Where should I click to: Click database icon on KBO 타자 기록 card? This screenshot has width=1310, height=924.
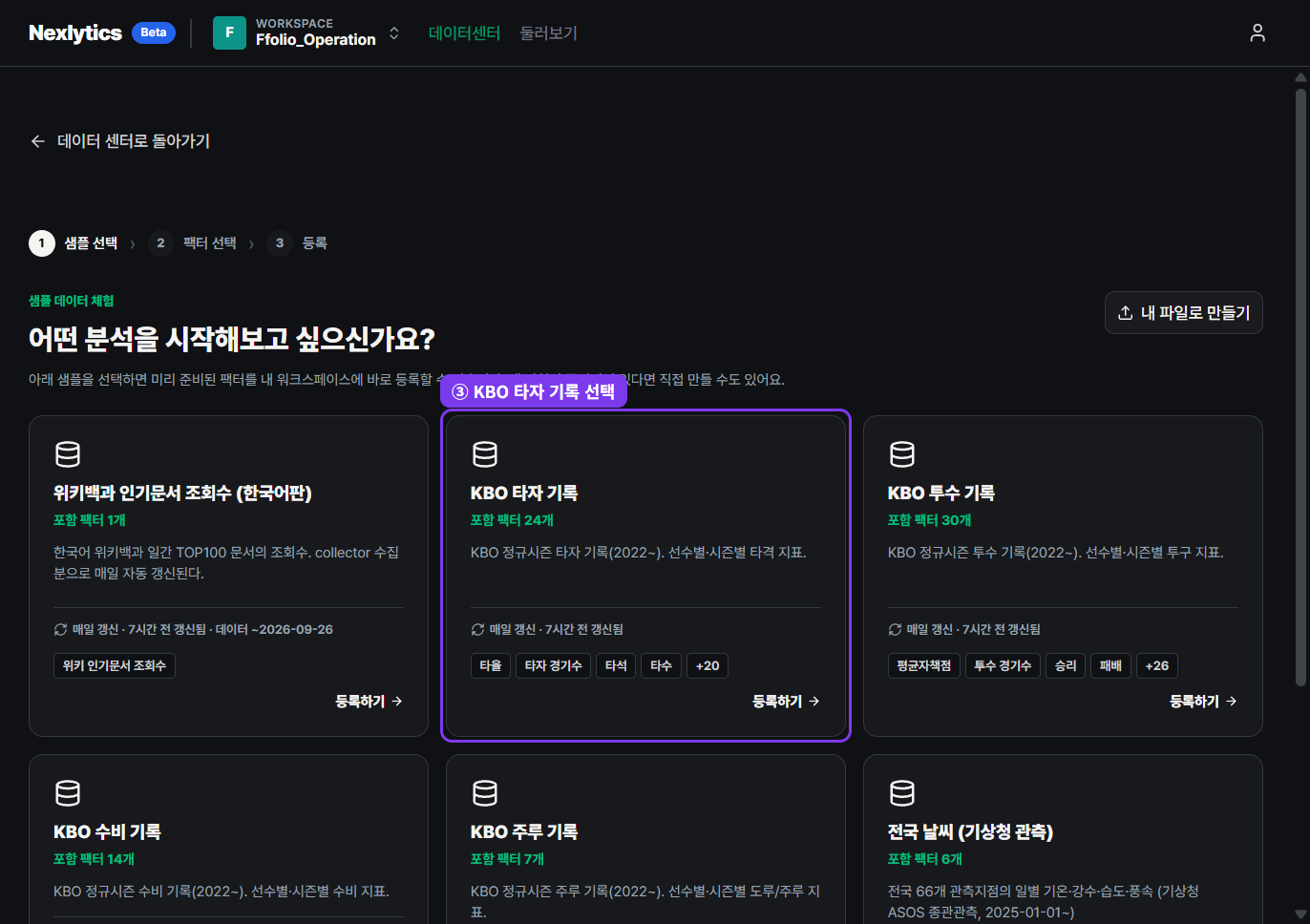point(485,454)
